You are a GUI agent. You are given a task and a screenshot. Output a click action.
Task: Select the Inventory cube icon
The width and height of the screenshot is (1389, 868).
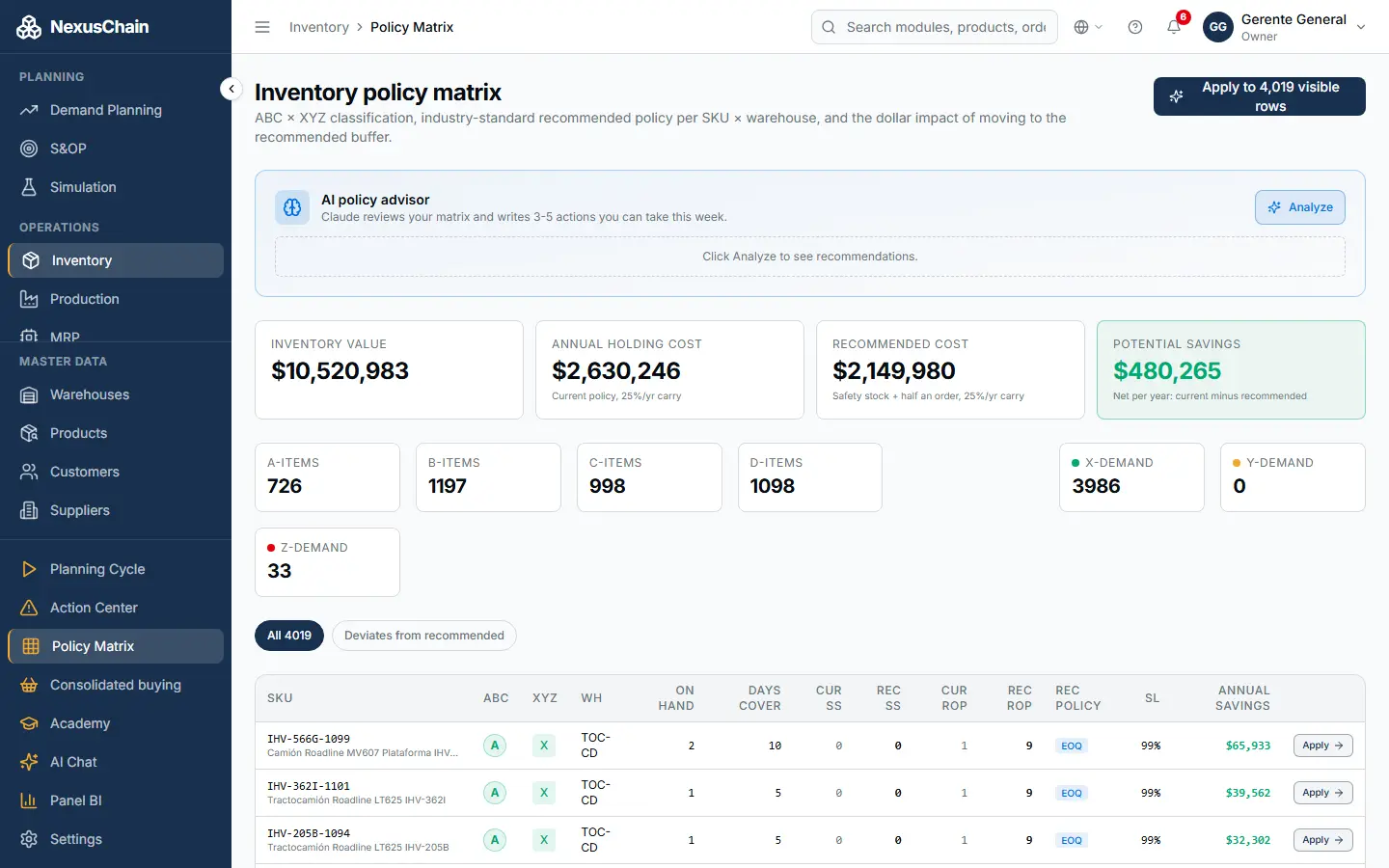tap(31, 260)
